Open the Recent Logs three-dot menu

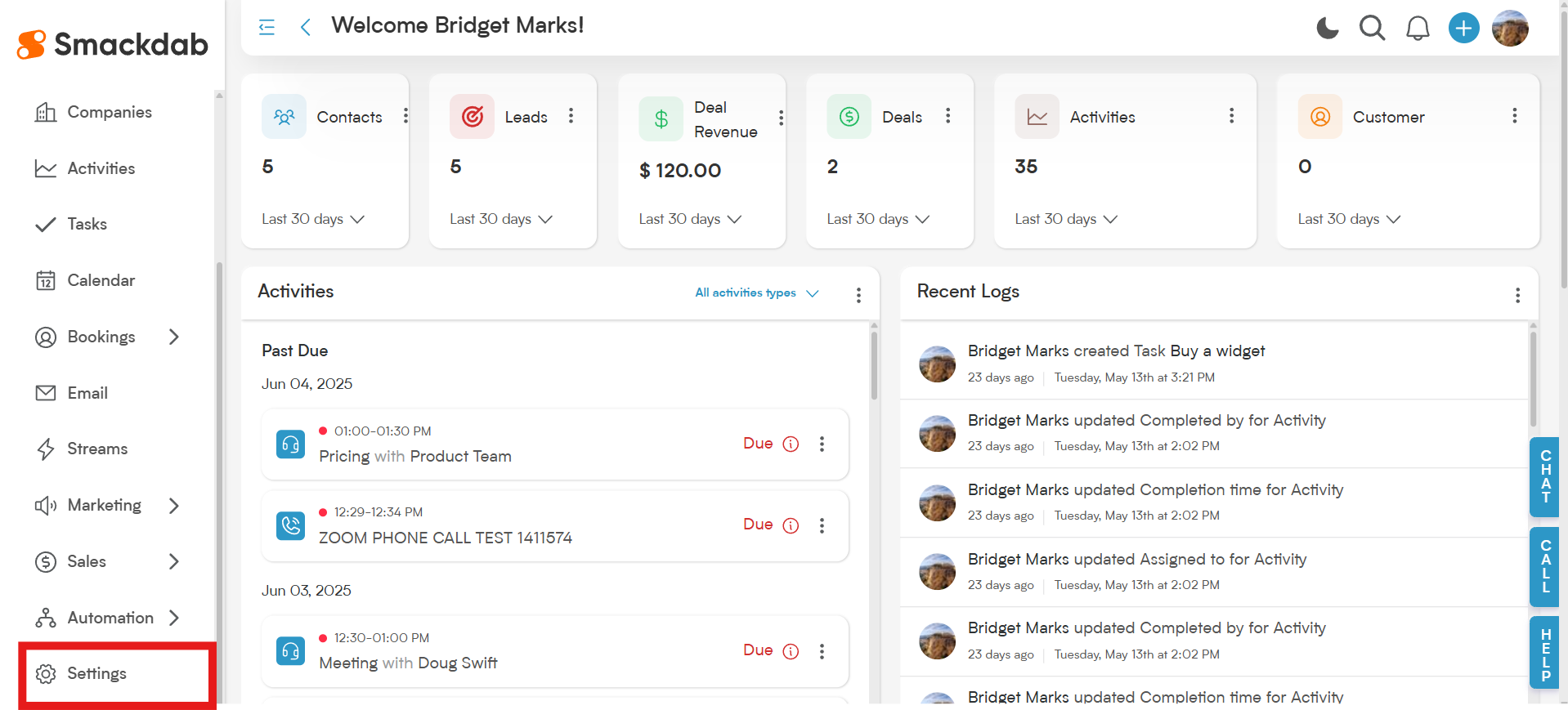pyautogui.click(x=1517, y=295)
